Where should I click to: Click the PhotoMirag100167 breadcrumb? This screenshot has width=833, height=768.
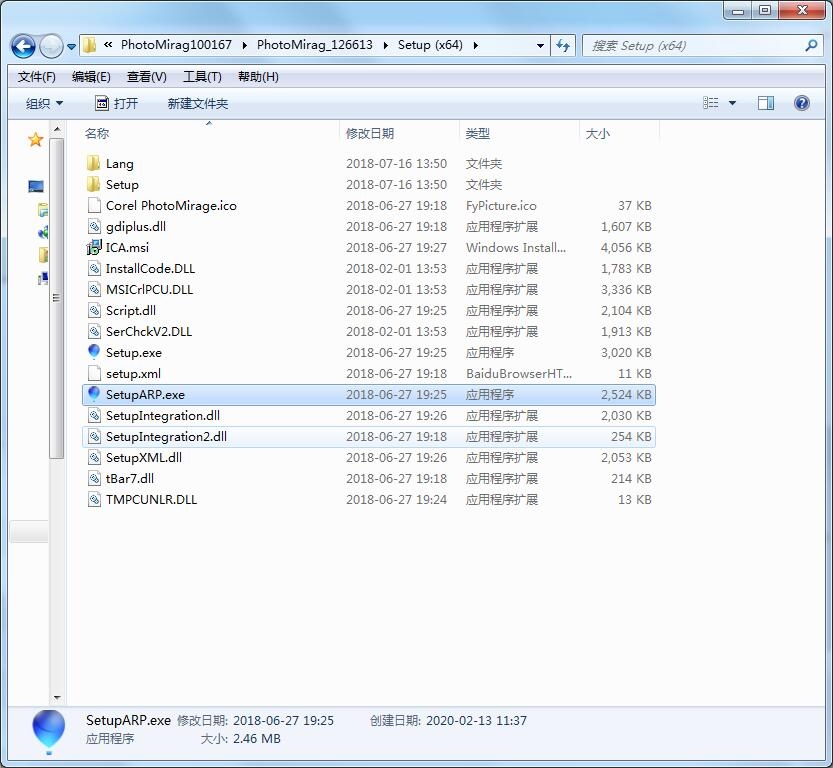tap(176, 45)
